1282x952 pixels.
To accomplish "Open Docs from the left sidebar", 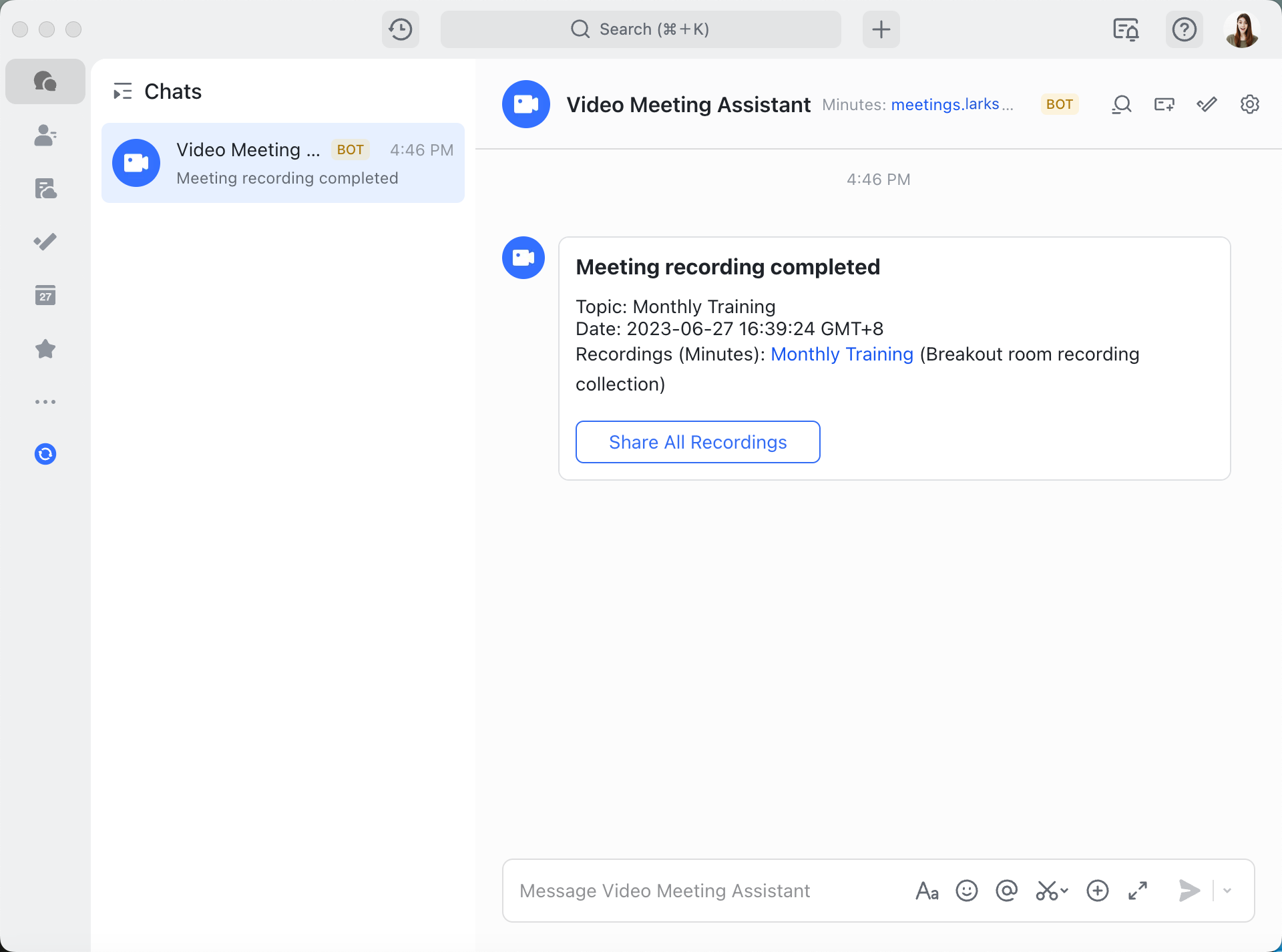I will pos(45,188).
